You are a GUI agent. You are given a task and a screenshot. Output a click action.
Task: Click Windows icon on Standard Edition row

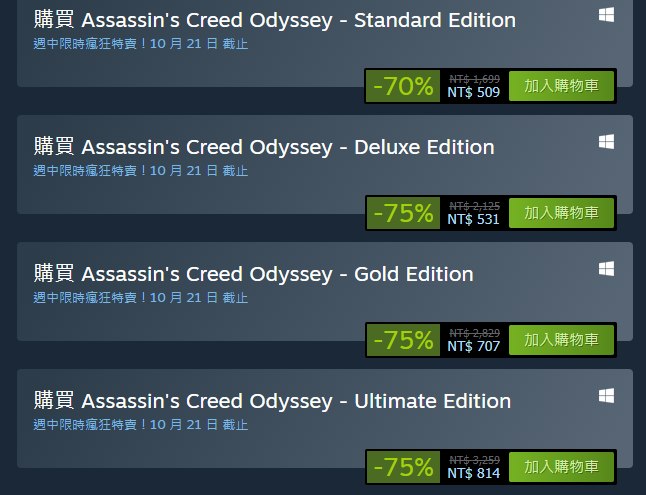tap(606, 15)
